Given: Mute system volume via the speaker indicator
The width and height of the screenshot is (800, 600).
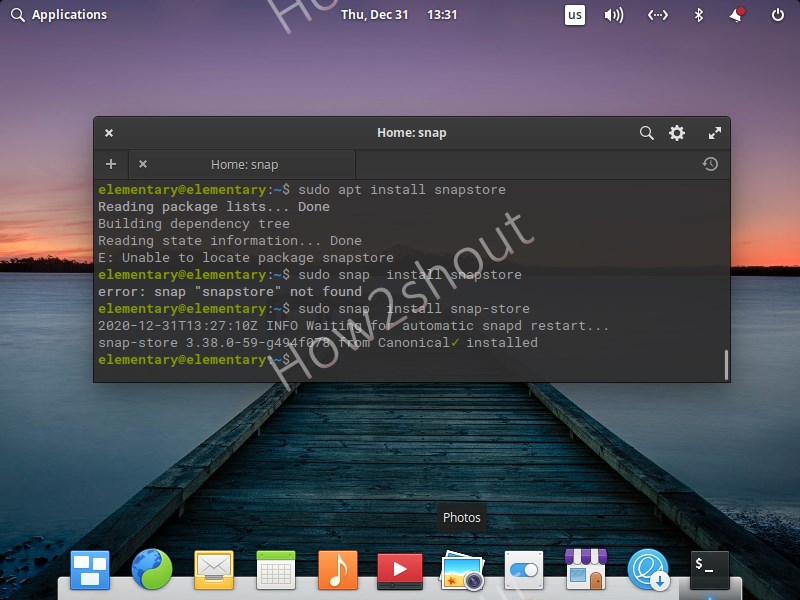Looking at the screenshot, I should [612, 15].
